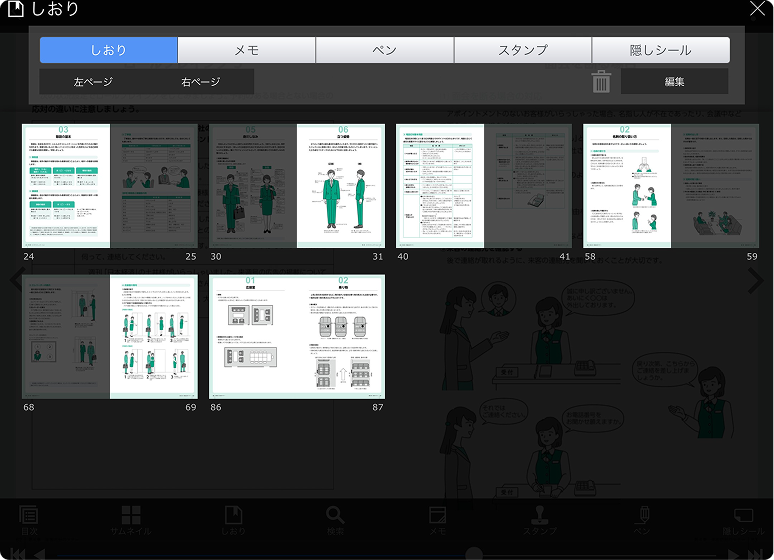
Task: Jump to first page with skip-back control
Action: [x=18, y=554]
